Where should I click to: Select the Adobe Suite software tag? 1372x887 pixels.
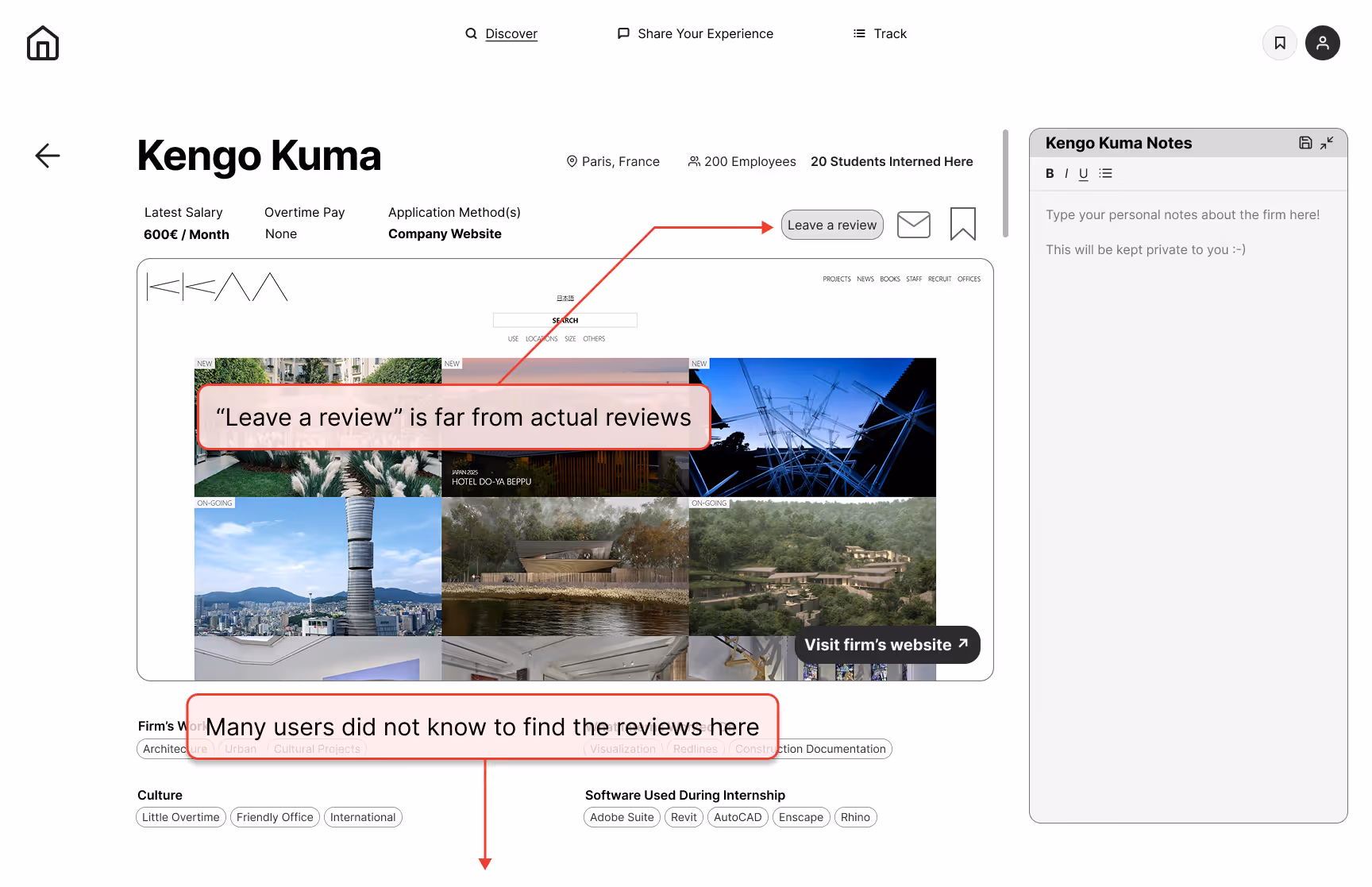point(622,817)
